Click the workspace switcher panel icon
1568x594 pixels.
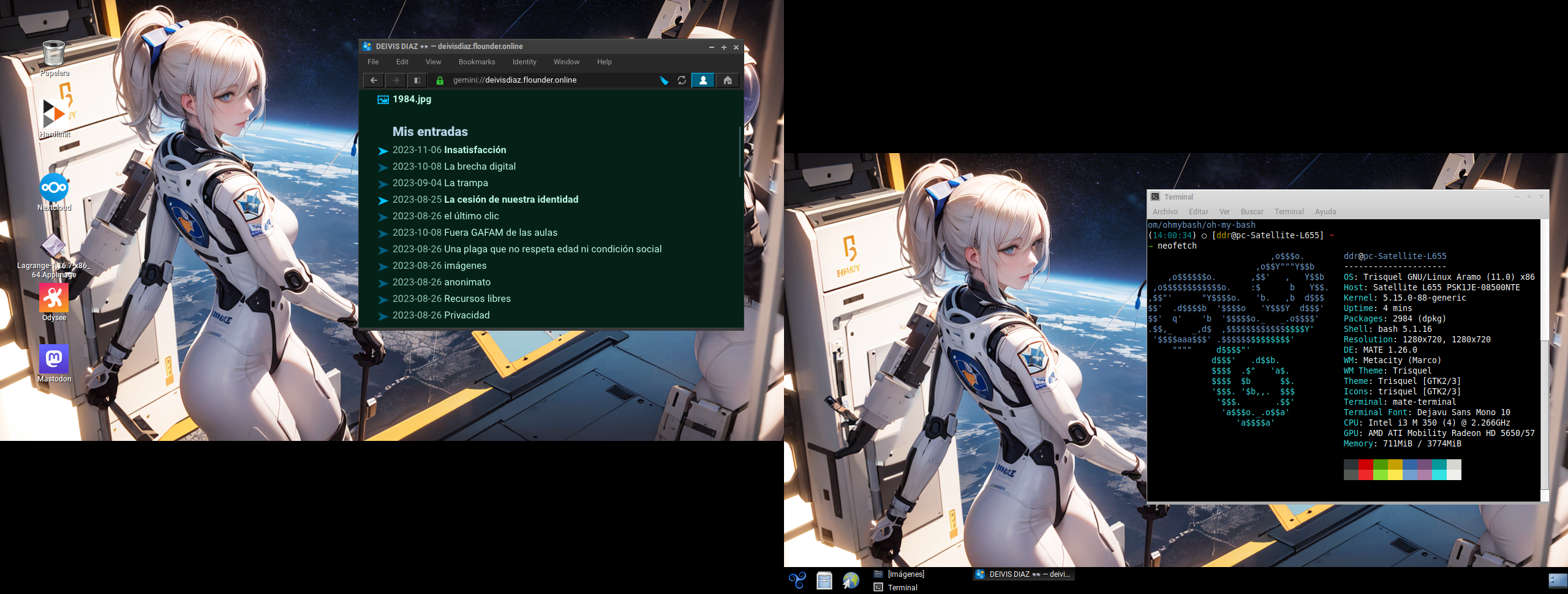(x=1557, y=581)
